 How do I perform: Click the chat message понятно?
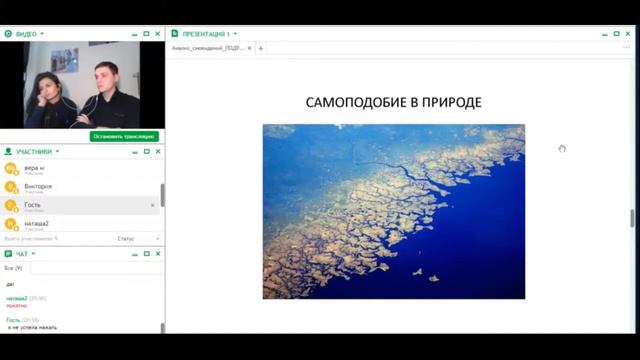click(x=16, y=305)
